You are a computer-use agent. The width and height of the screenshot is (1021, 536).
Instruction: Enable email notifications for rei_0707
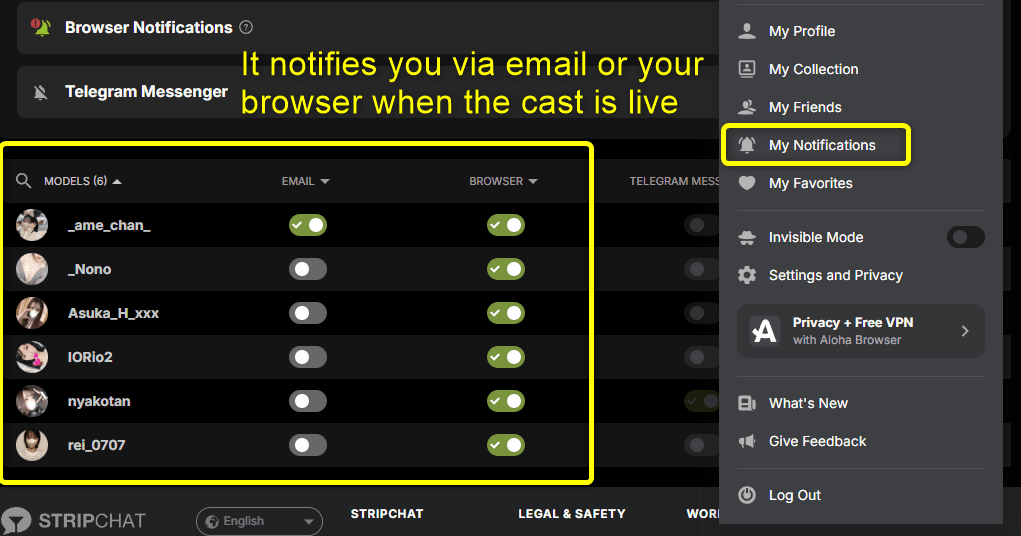(308, 445)
